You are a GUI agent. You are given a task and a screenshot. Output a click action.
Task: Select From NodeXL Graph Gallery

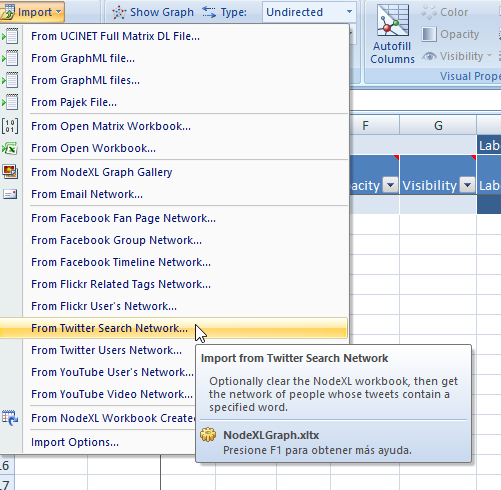173,172
